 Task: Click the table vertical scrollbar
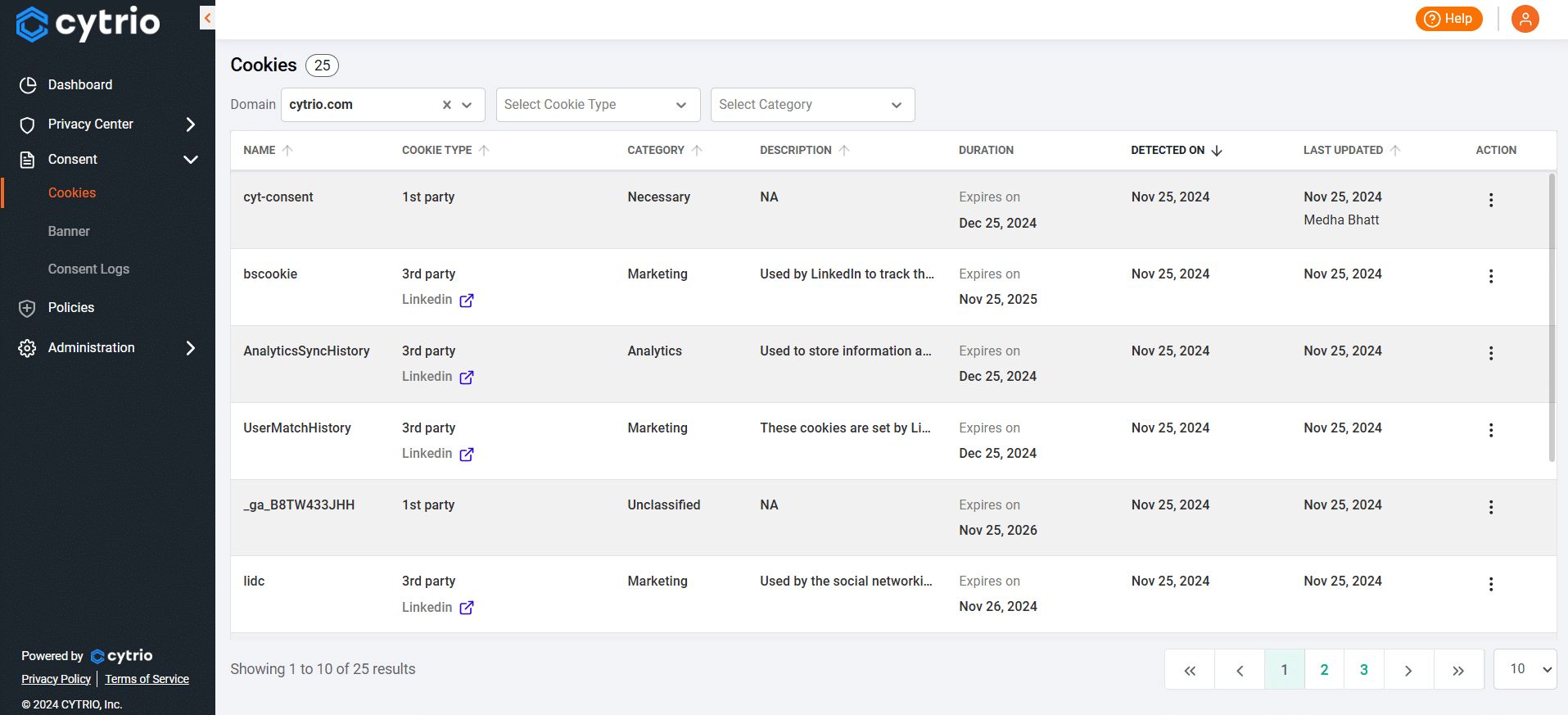tap(1552, 317)
